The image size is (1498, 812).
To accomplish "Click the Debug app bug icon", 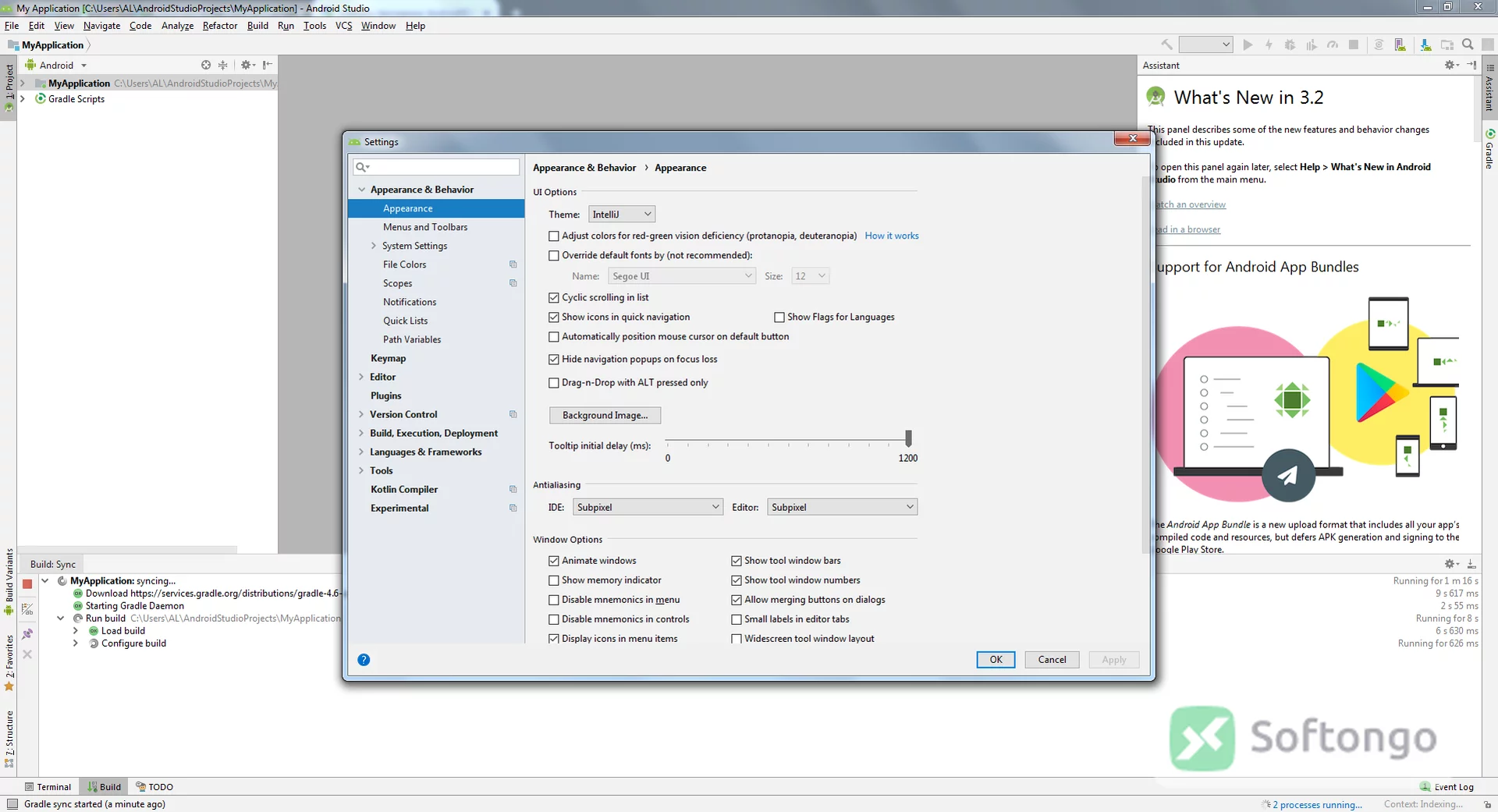I will (1290, 44).
